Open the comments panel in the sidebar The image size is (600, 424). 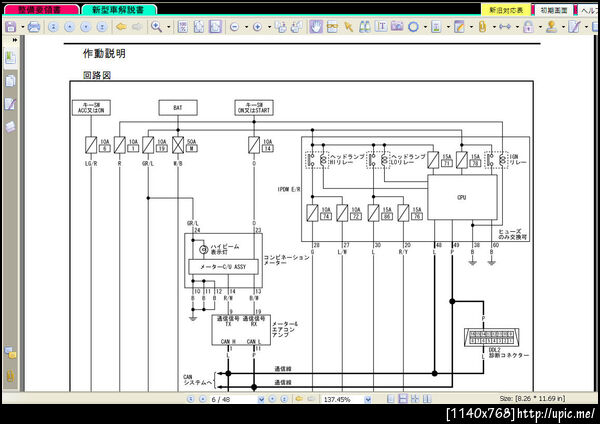pos(10,353)
